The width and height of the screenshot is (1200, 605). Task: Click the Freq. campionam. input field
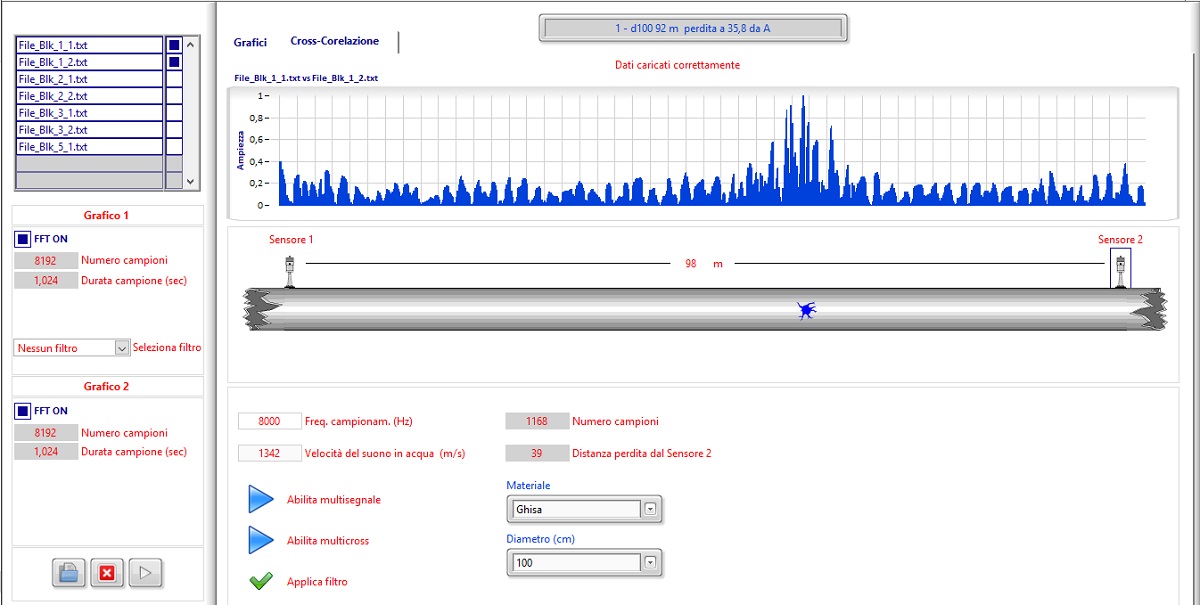[x=270, y=421]
